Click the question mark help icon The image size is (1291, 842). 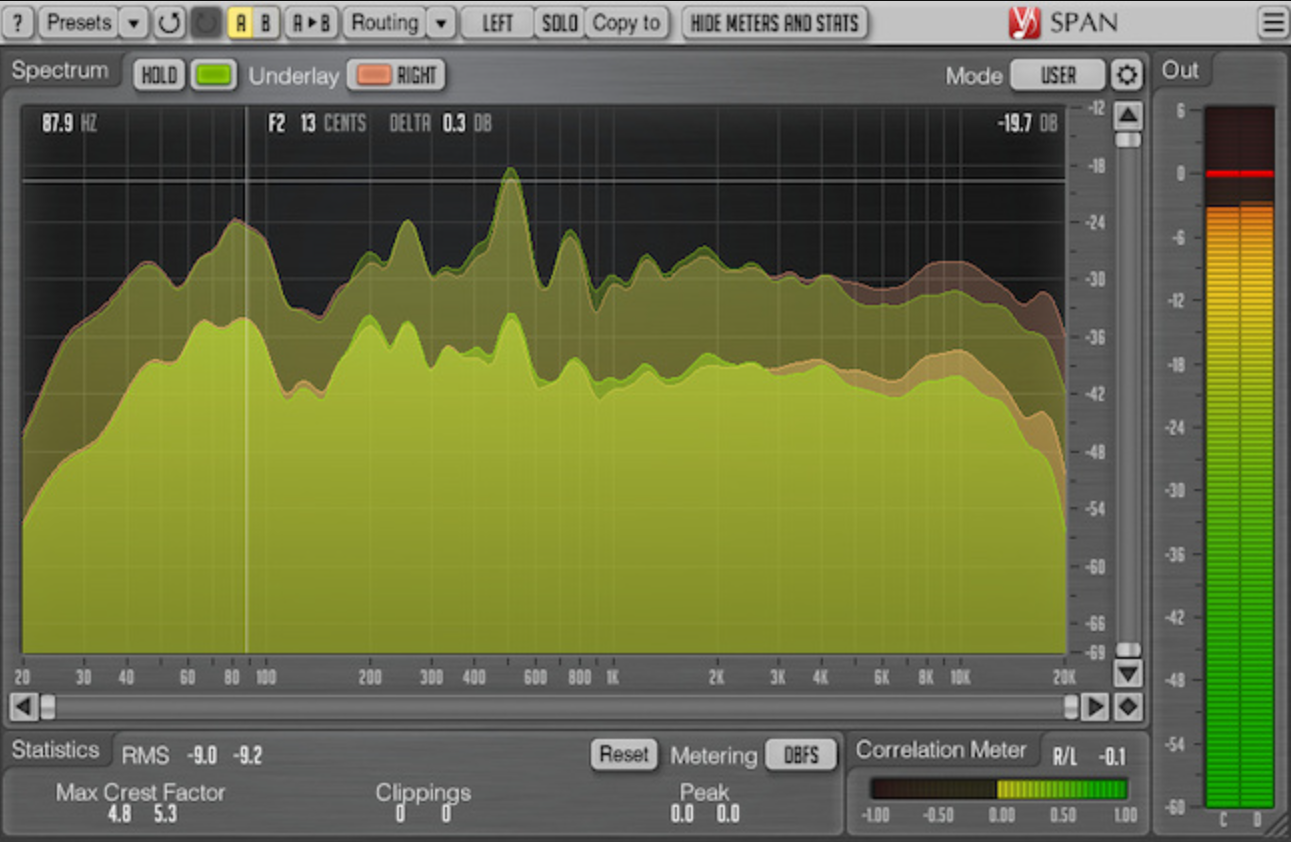point(19,22)
